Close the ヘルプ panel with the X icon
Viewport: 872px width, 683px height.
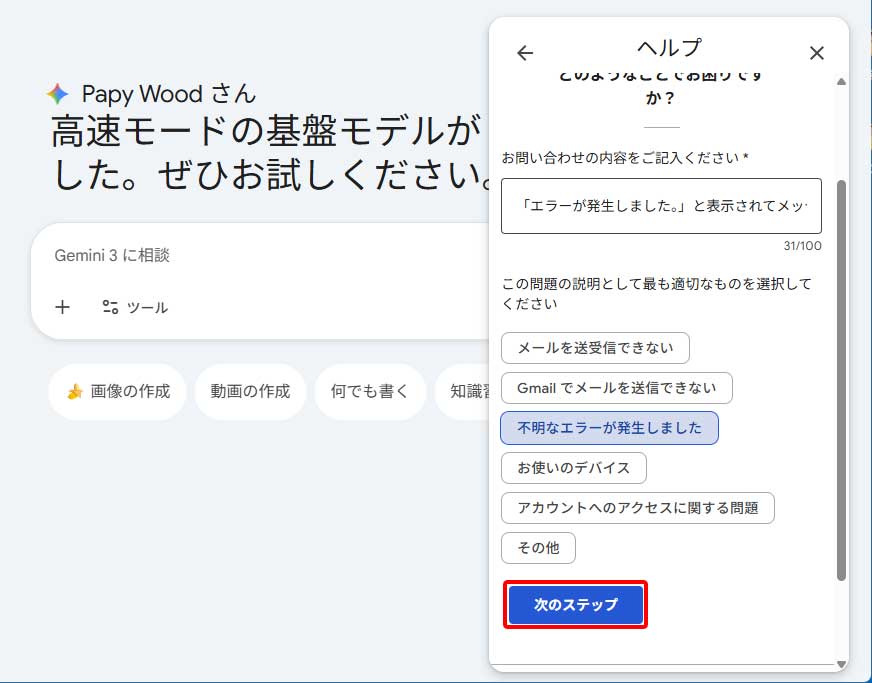(x=817, y=53)
